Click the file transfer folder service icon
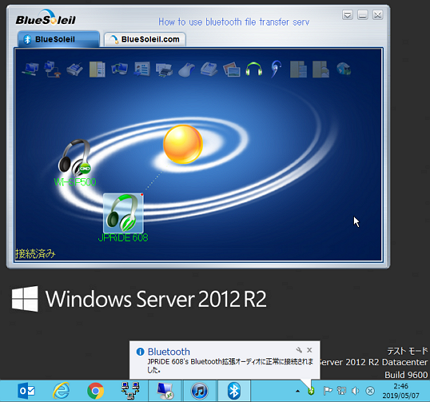The height and width of the screenshot is (402, 430). tap(97, 69)
